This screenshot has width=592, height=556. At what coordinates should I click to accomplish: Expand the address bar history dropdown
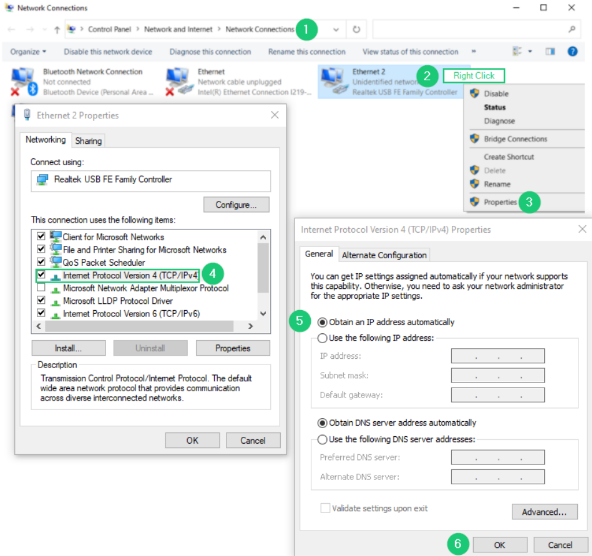[x=336, y=30]
